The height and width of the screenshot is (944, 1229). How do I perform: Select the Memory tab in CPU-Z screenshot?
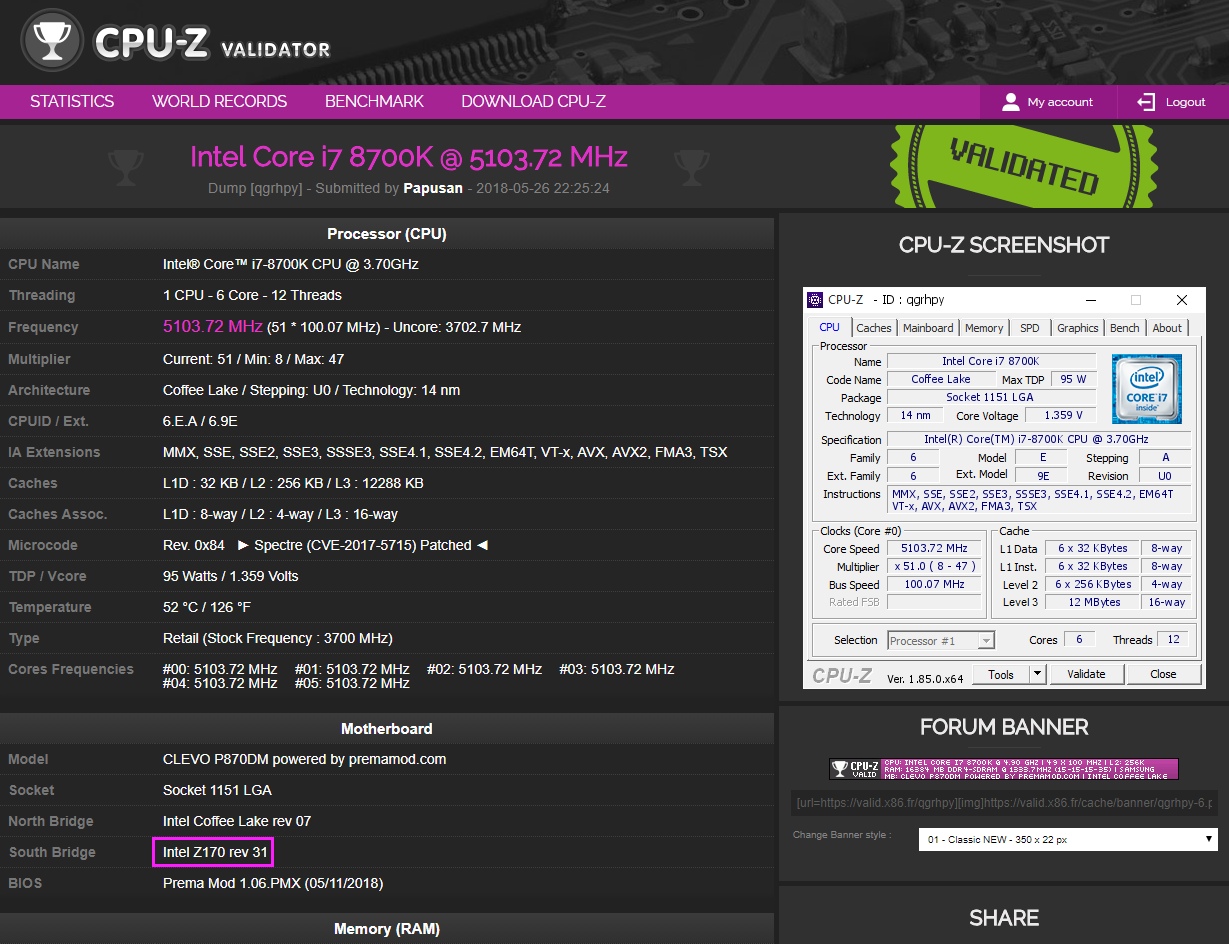[x=984, y=328]
